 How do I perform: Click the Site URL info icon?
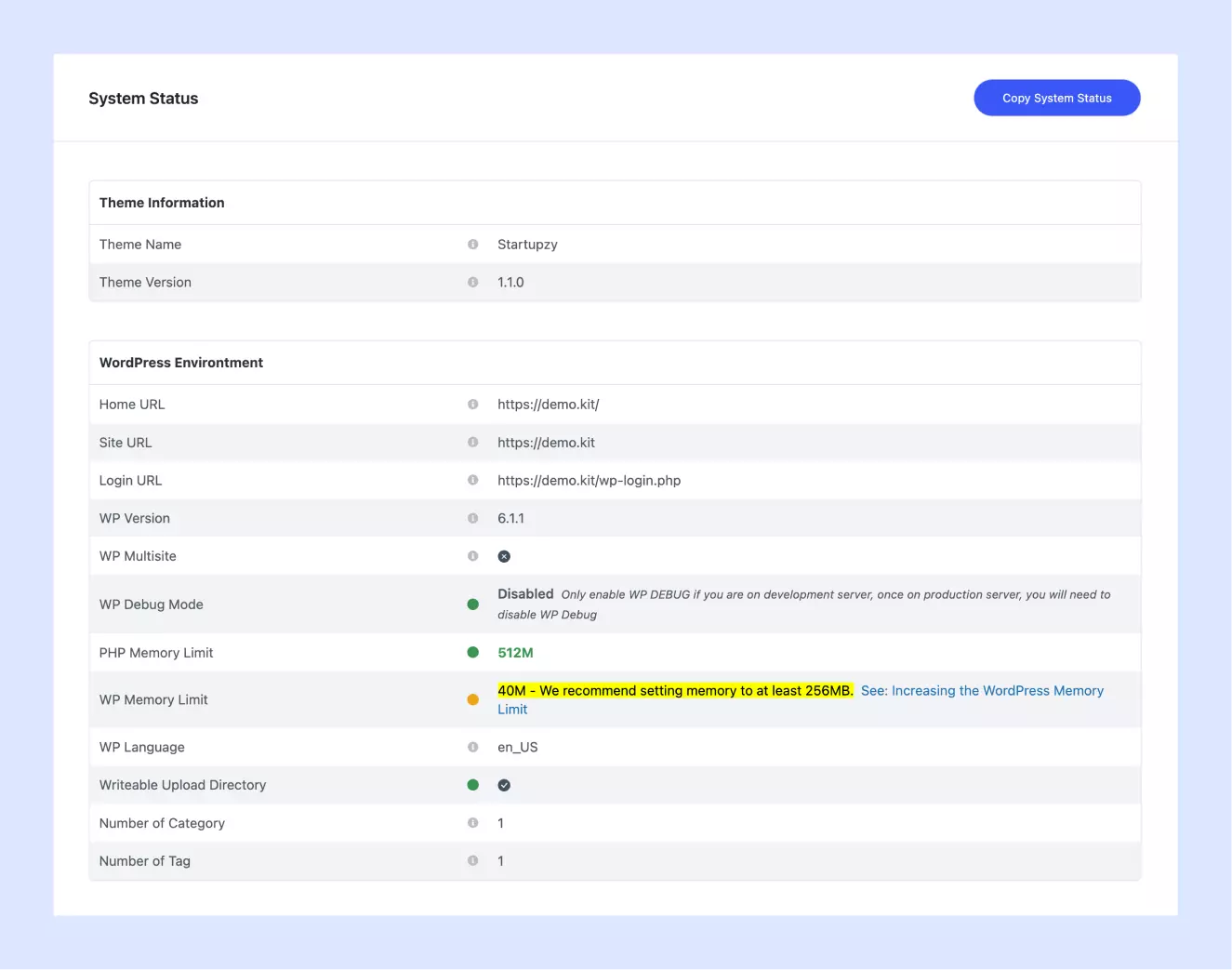click(x=472, y=443)
